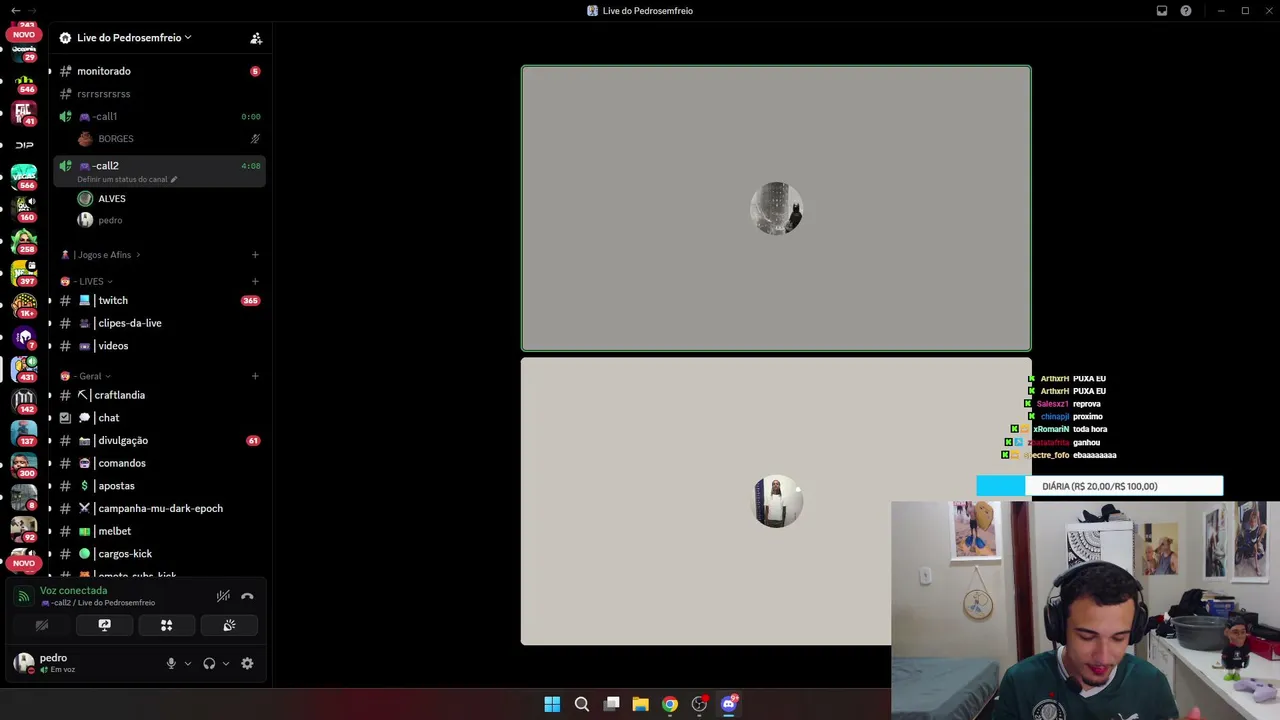Add a channel to the Geral category

click(255, 376)
